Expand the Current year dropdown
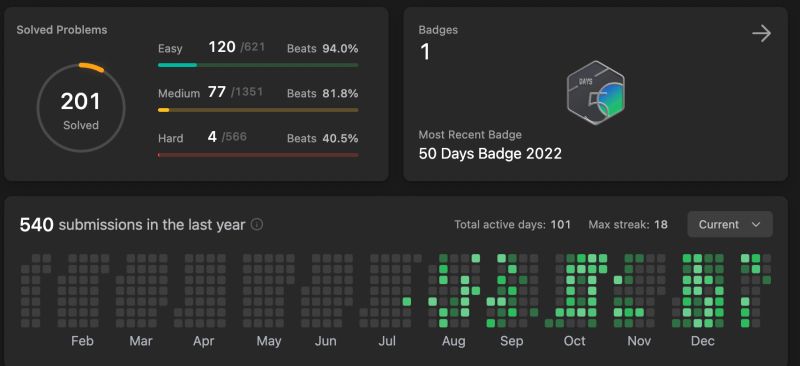800x366 pixels. tap(730, 225)
